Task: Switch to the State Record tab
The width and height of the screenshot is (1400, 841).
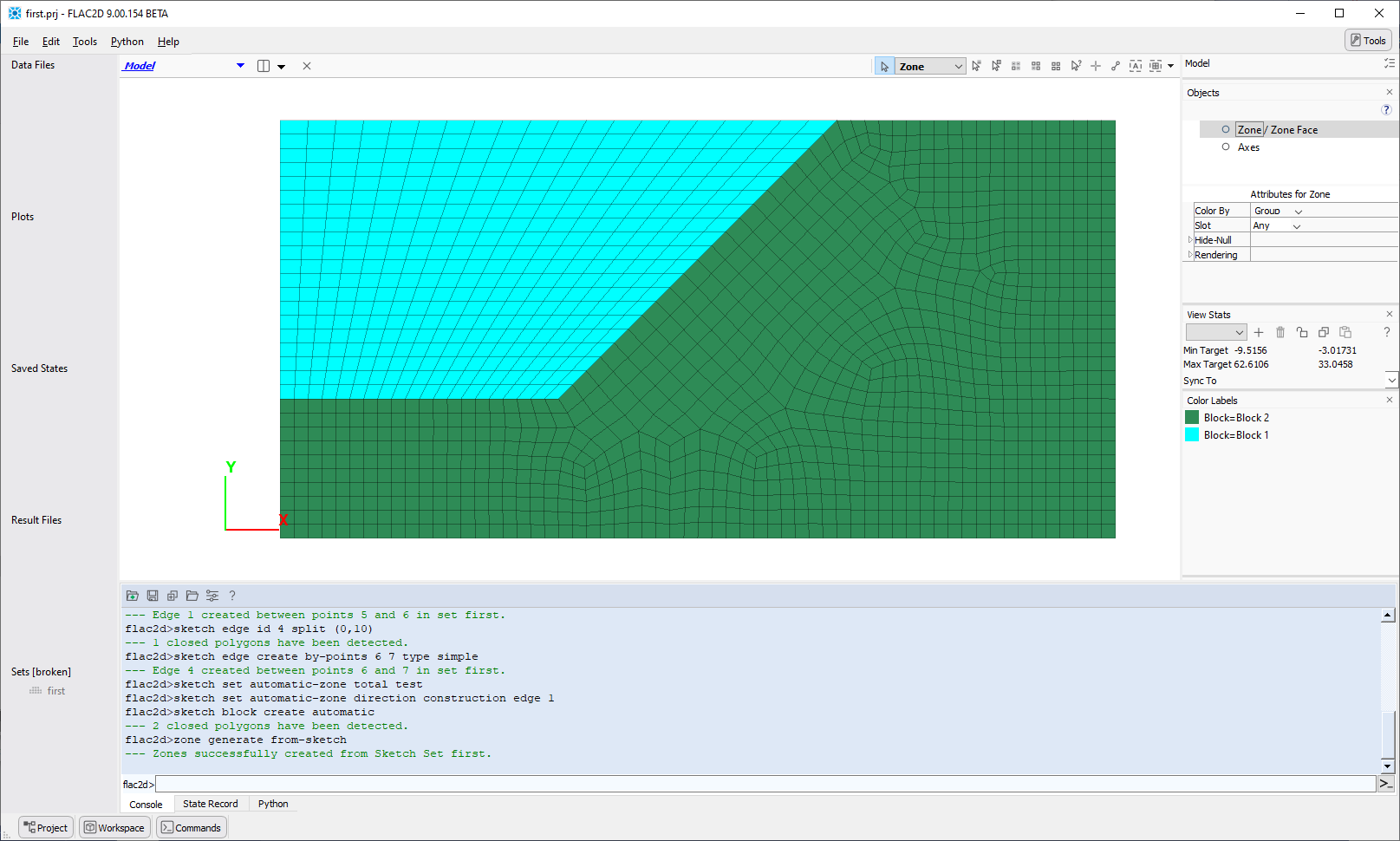Action: (x=210, y=804)
